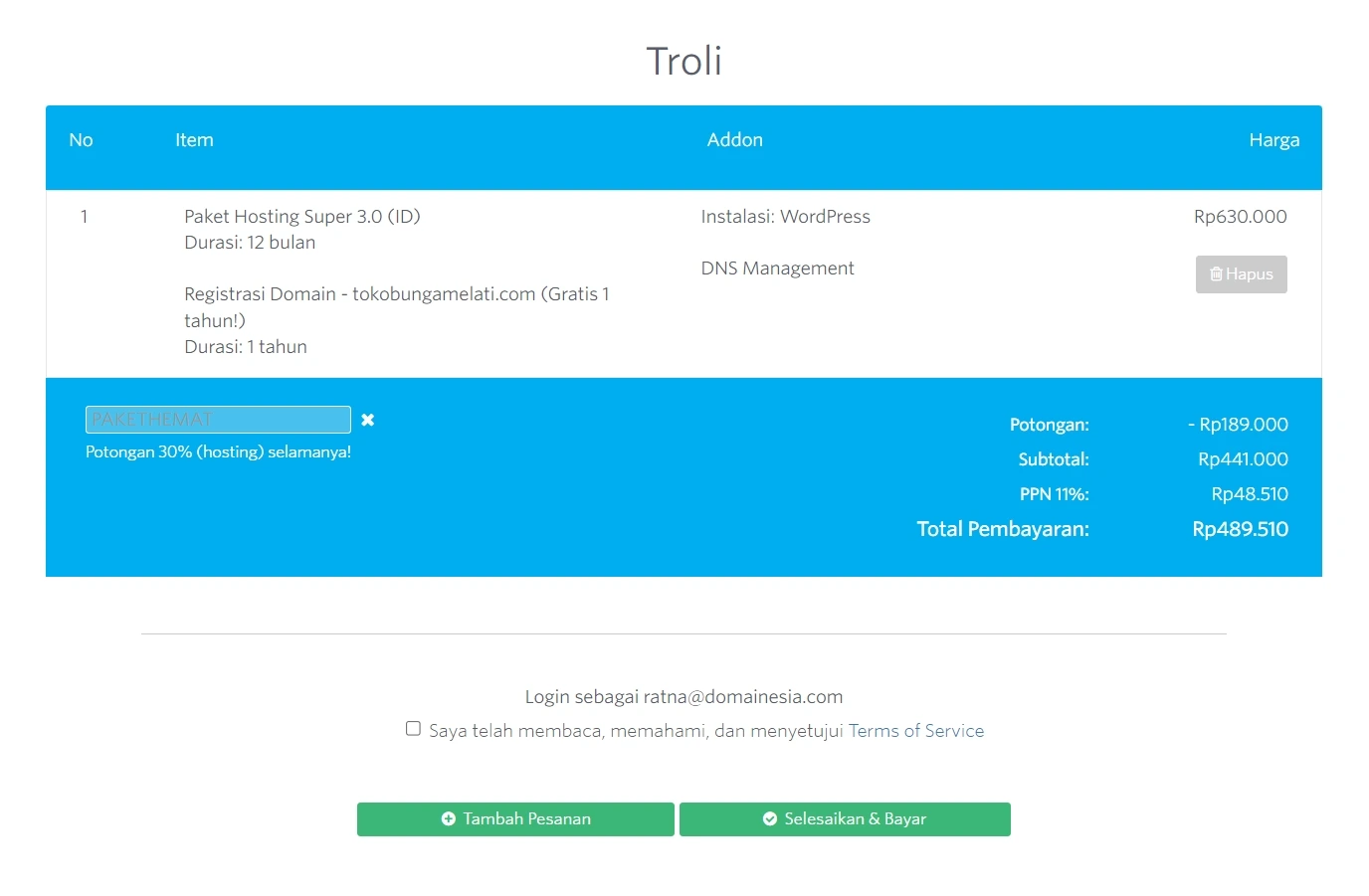Open the Terms of Service link
The image size is (1369, 896).
(916, 731)
